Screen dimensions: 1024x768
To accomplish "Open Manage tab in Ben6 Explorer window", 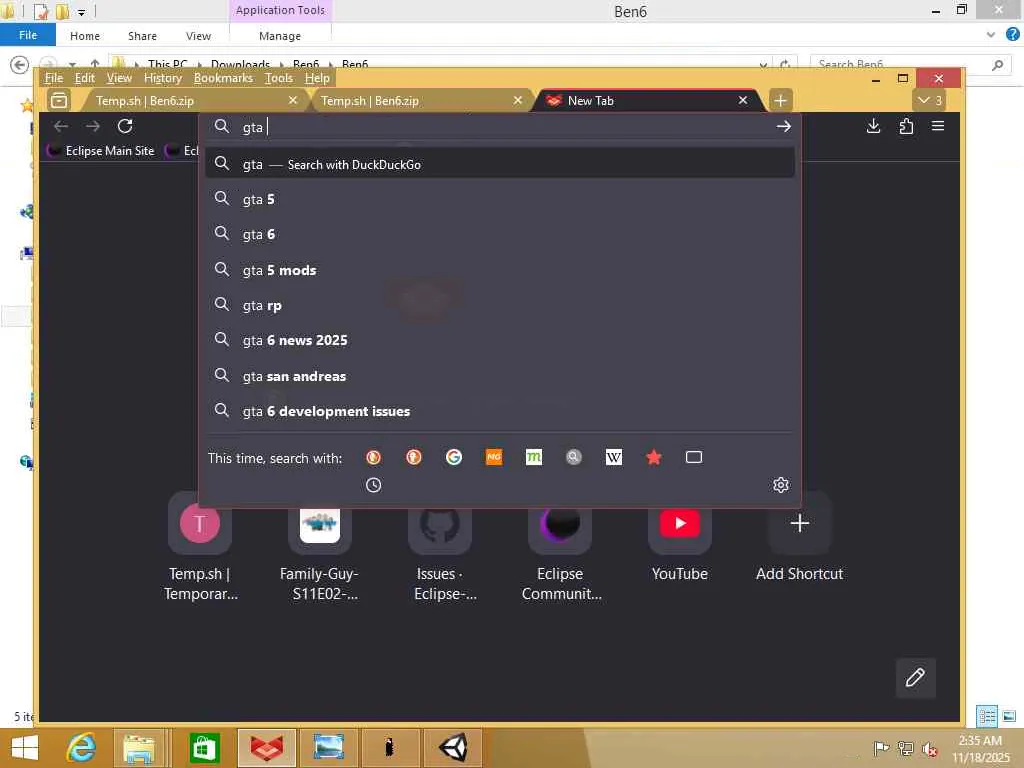I will [280, 36].
